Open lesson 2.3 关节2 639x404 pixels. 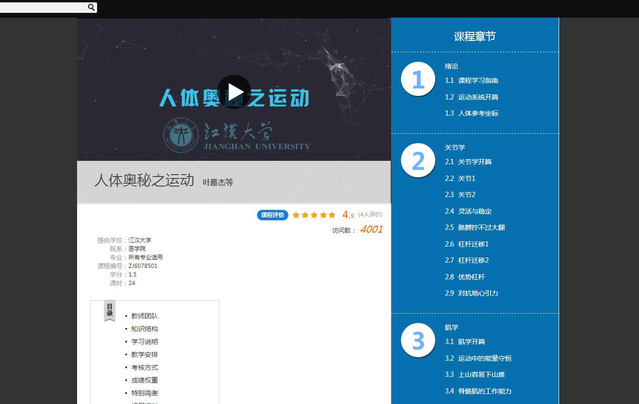460,194
